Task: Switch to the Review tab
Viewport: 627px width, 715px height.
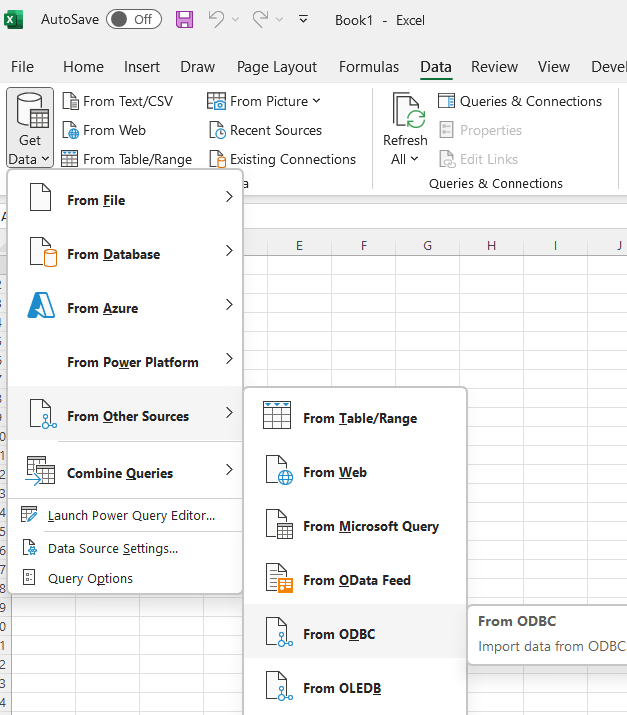Action: point(494,67)
